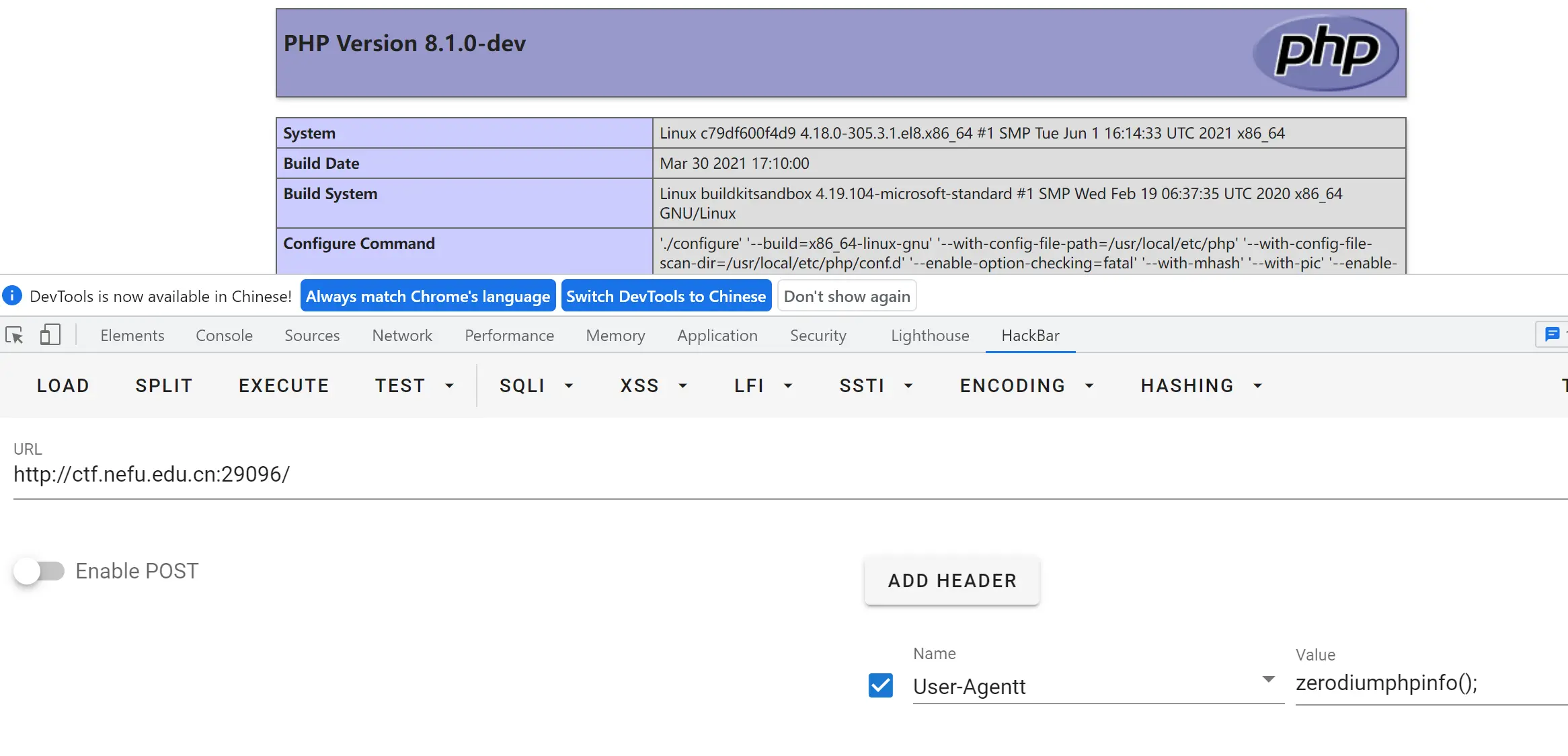The width and height of the screenshot is (1568, 756).
Task: Uncheck the User-Agentt header checkbox
Action: (x=880, y=685)
